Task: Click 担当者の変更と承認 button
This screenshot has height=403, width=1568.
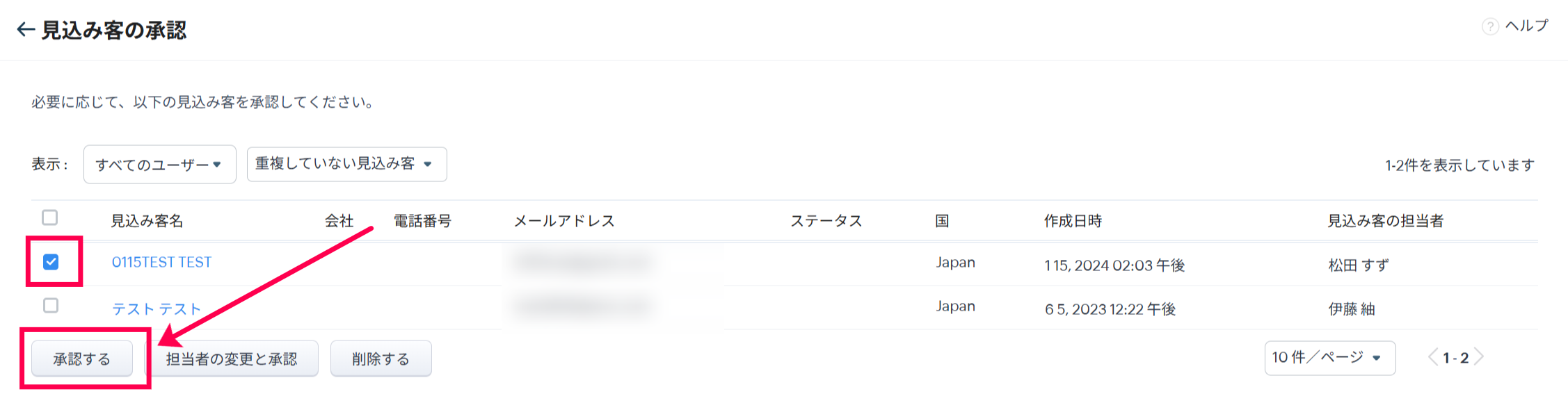Action: [232, 359]
